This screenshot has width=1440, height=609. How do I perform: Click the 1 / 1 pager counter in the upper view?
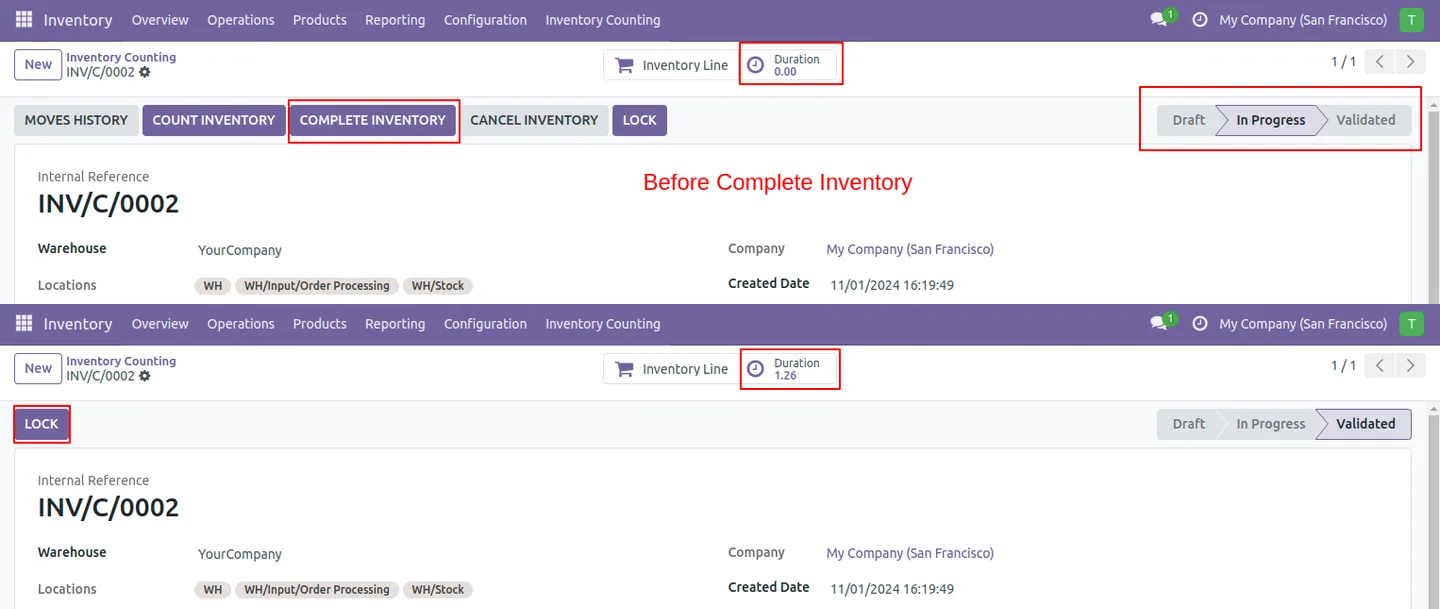click(1343, 62)
